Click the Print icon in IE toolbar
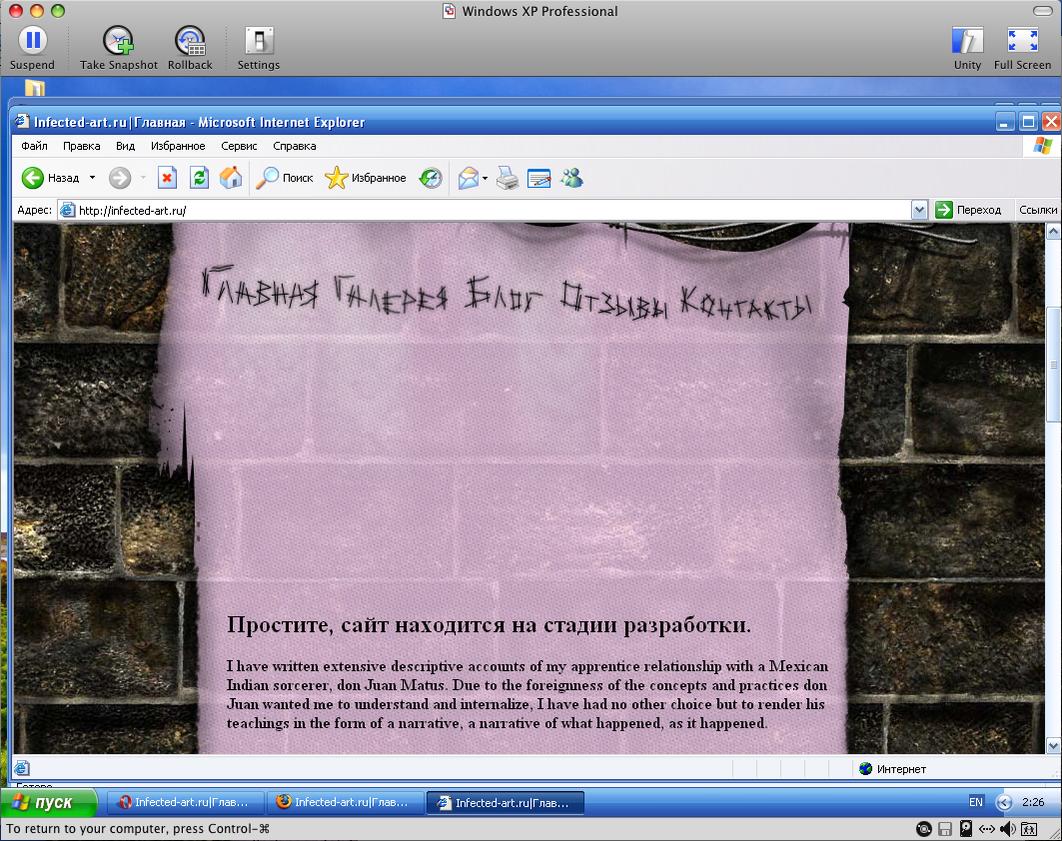The height and width of the screenshot is (841, 1062). coord(508,178)
